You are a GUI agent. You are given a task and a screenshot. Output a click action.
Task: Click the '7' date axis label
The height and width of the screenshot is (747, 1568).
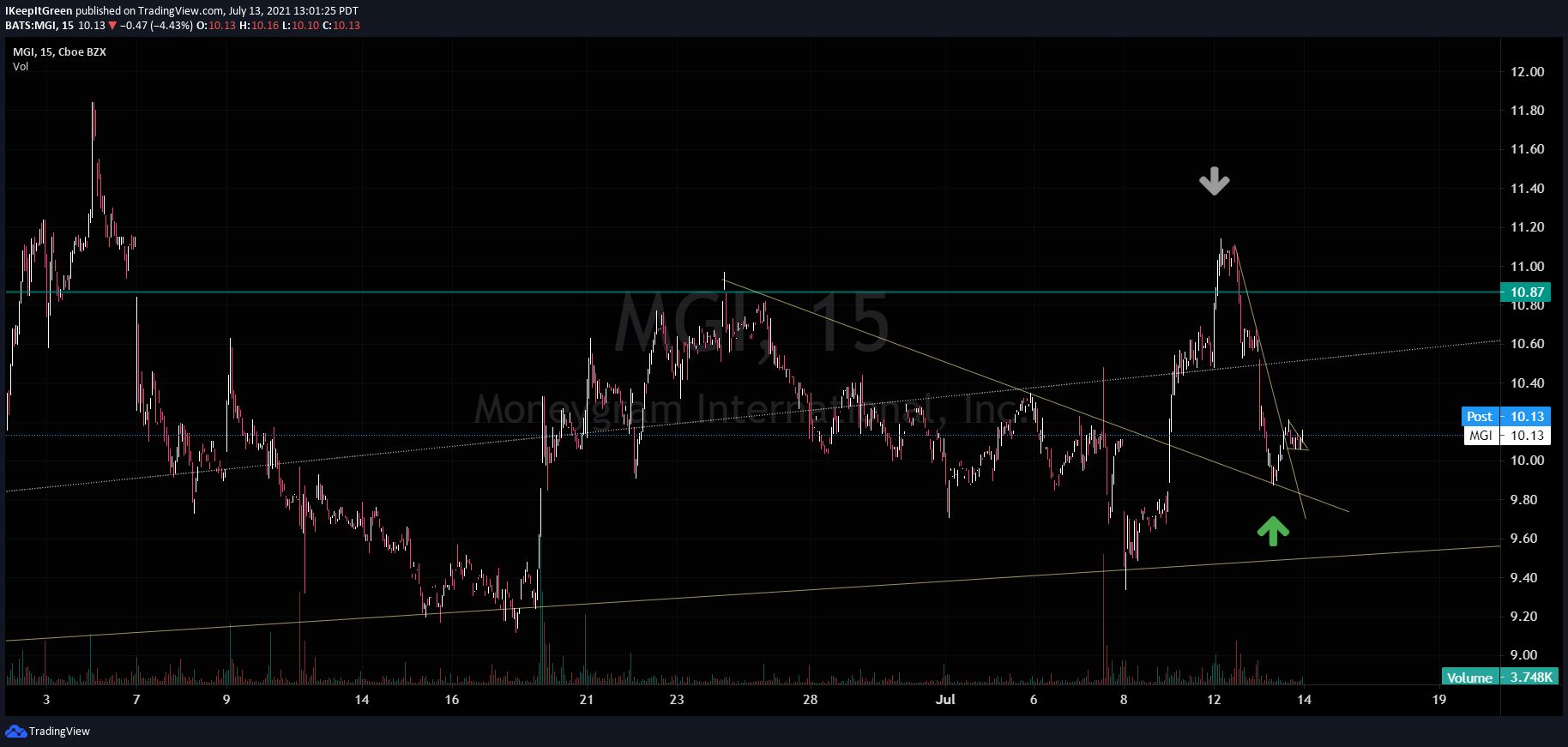click(x=136, y=699)
